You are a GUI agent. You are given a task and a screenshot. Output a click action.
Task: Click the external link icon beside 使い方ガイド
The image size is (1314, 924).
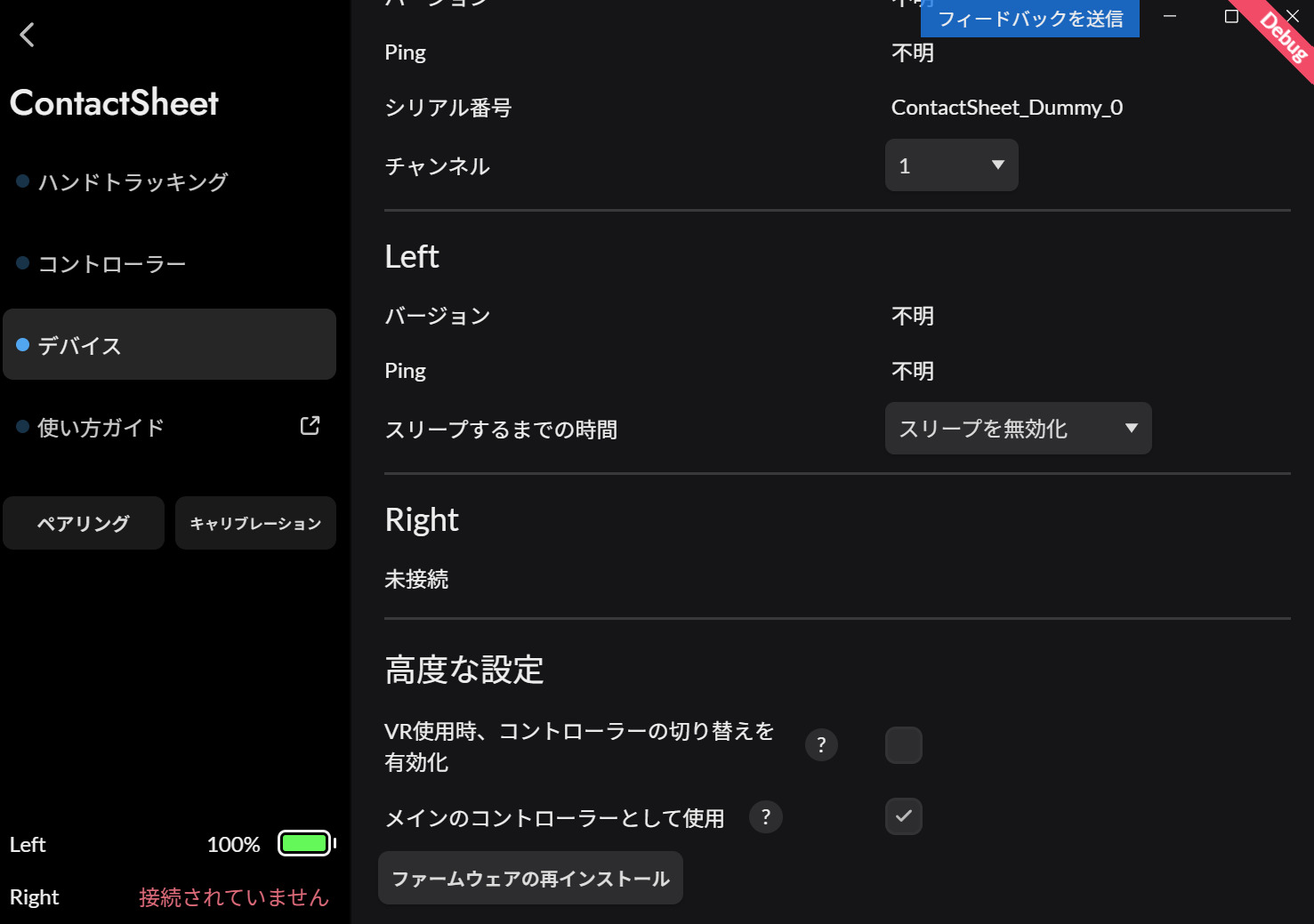[x=310, y=426]
